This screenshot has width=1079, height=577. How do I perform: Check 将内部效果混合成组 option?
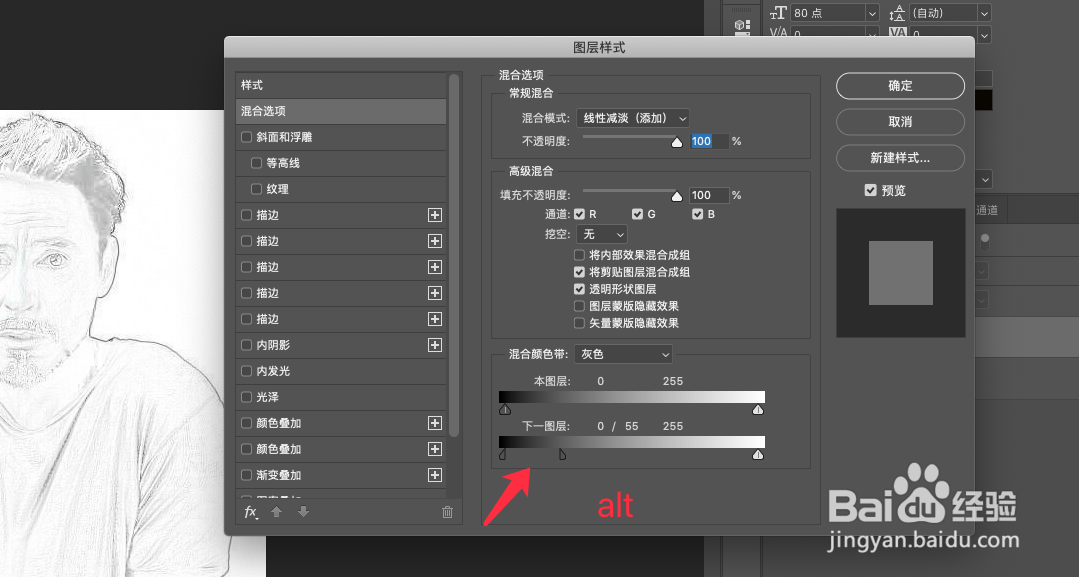579,255
